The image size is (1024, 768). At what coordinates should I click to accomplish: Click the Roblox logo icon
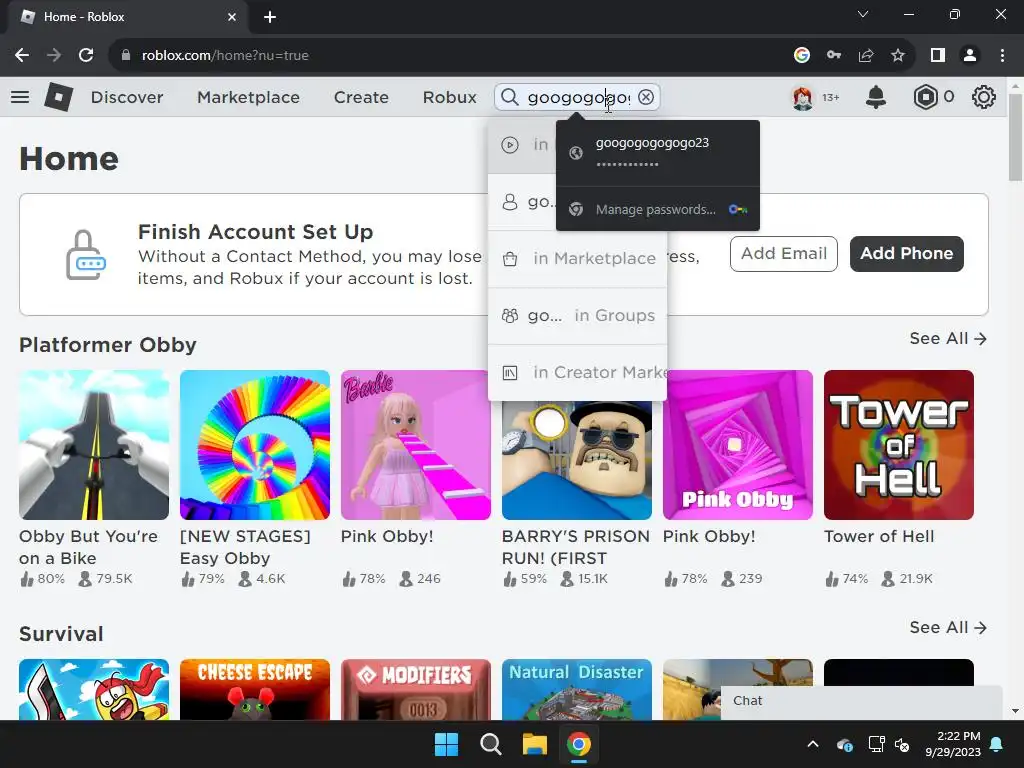pyautogui.click(x=58, y=97)
